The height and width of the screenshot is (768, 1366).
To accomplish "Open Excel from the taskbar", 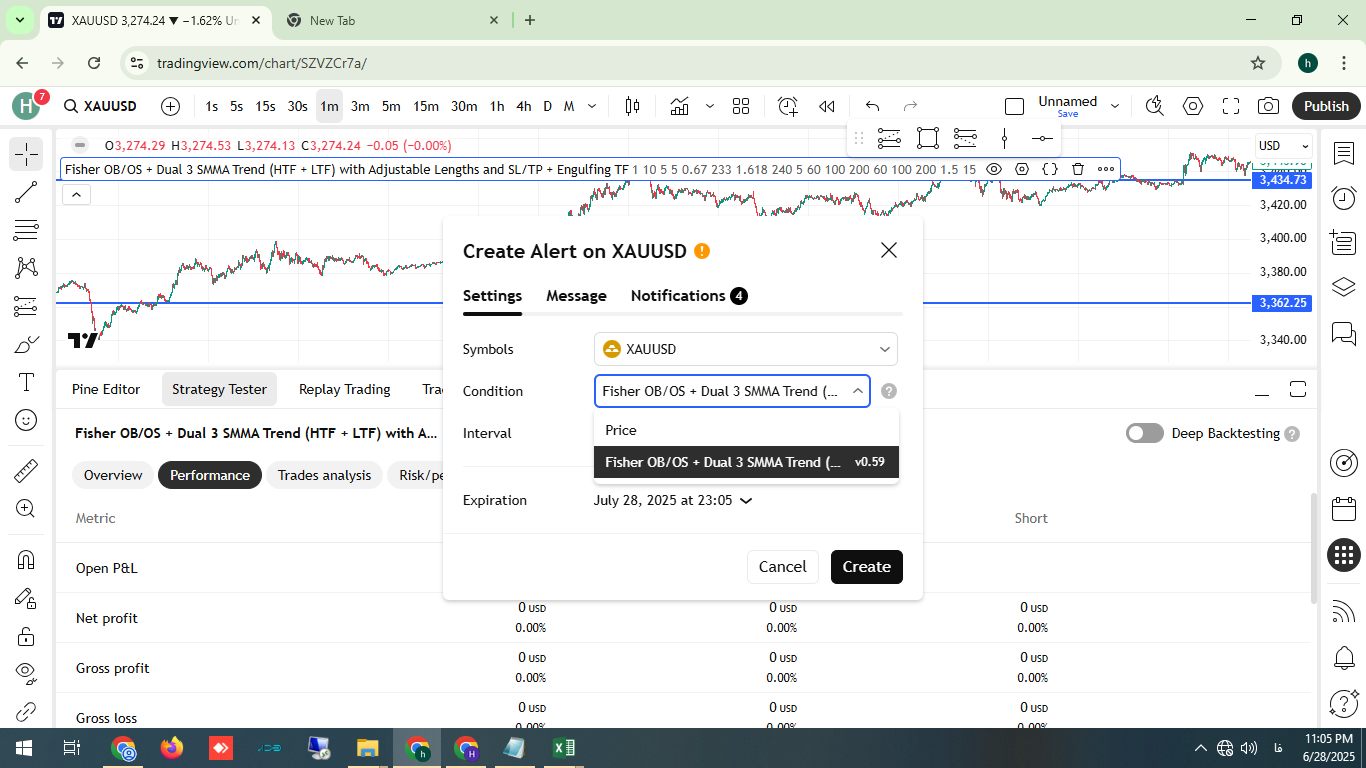I will pos(563,747).
